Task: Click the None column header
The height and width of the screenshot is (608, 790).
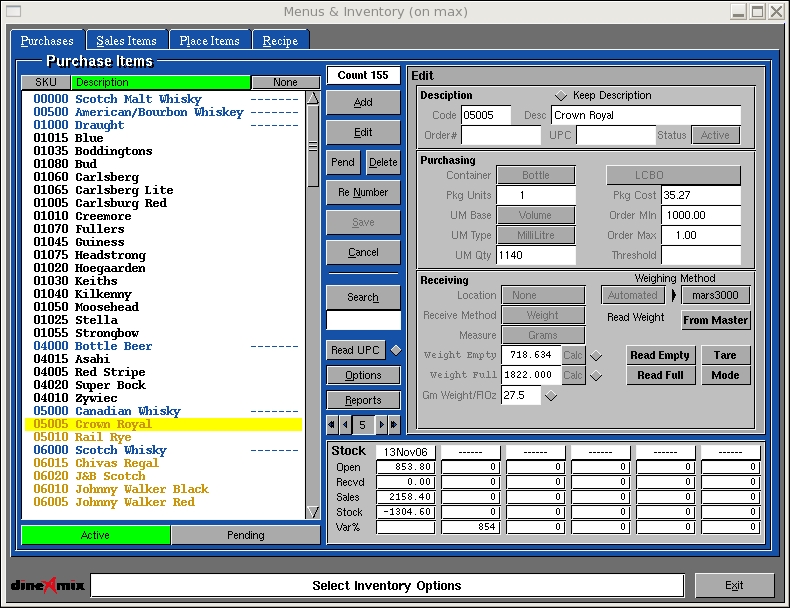Action: coord(285,82)
